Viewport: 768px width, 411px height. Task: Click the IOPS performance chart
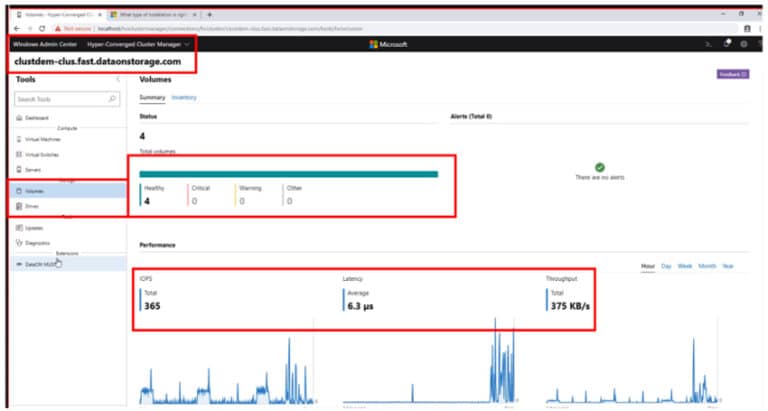tap(227, 363)
